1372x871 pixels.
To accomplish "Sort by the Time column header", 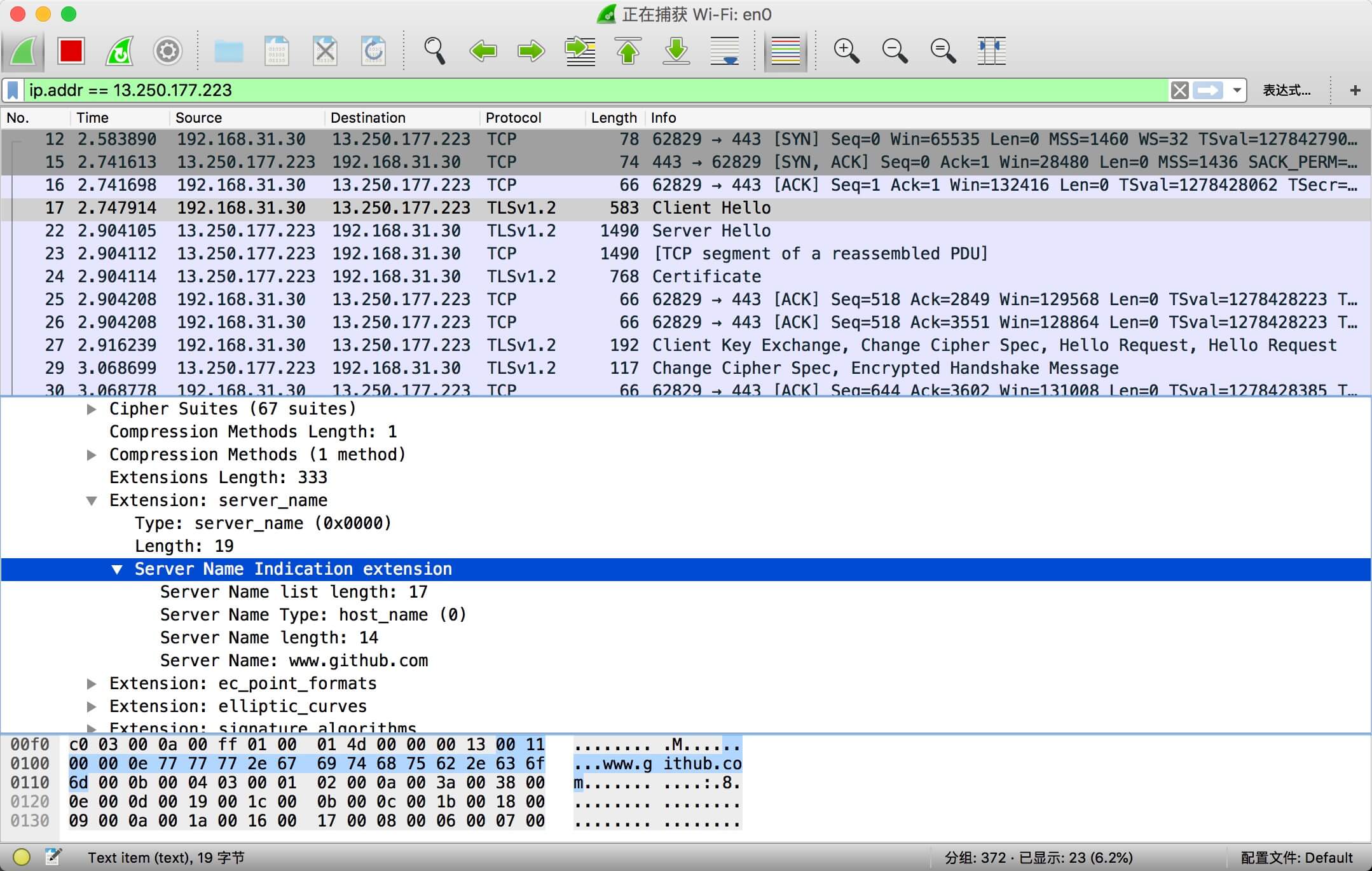I will [93, 118].
